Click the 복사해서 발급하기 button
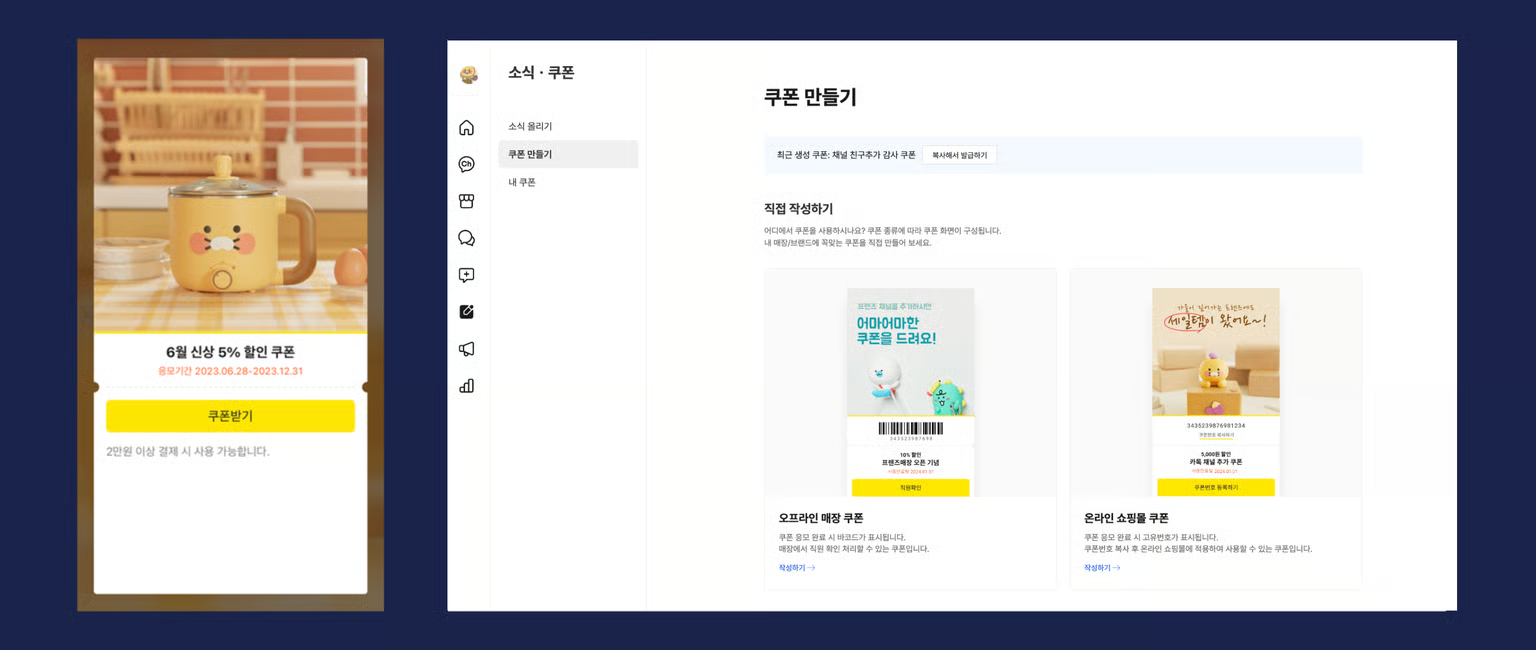Image resolution: width=1536 pixels, height=650 pixels. [x=959, y=155]
